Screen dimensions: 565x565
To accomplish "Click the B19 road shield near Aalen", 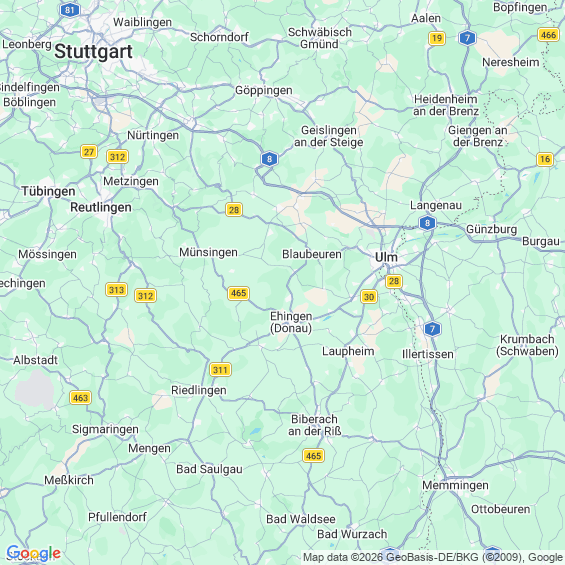I will [437, 38].
